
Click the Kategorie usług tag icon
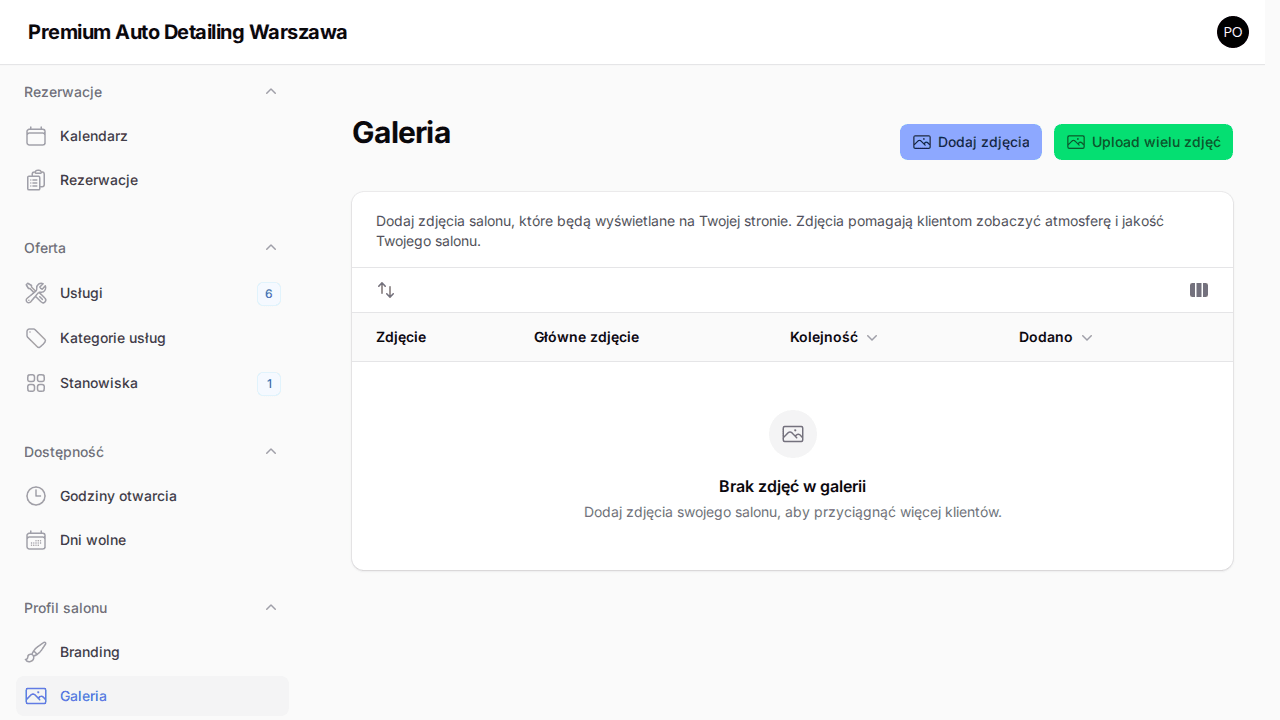36,338
